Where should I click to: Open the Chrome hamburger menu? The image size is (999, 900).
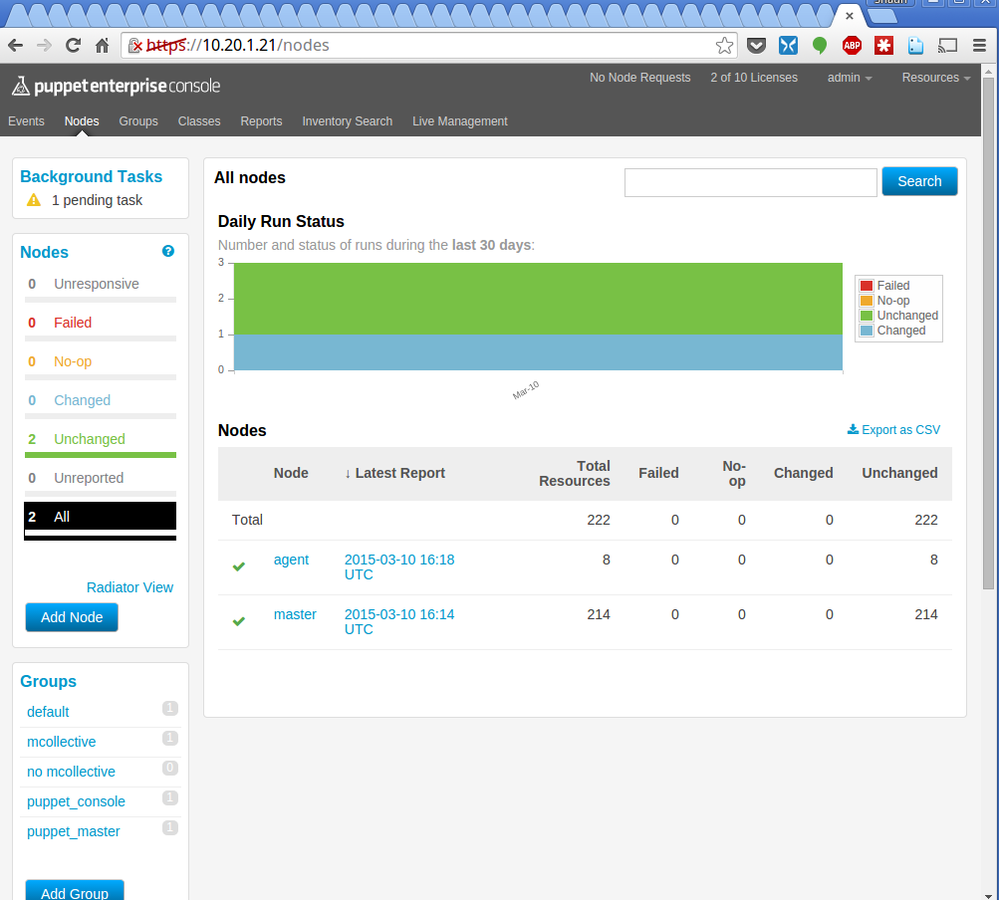pyautogui.click(x=980, y=45)
